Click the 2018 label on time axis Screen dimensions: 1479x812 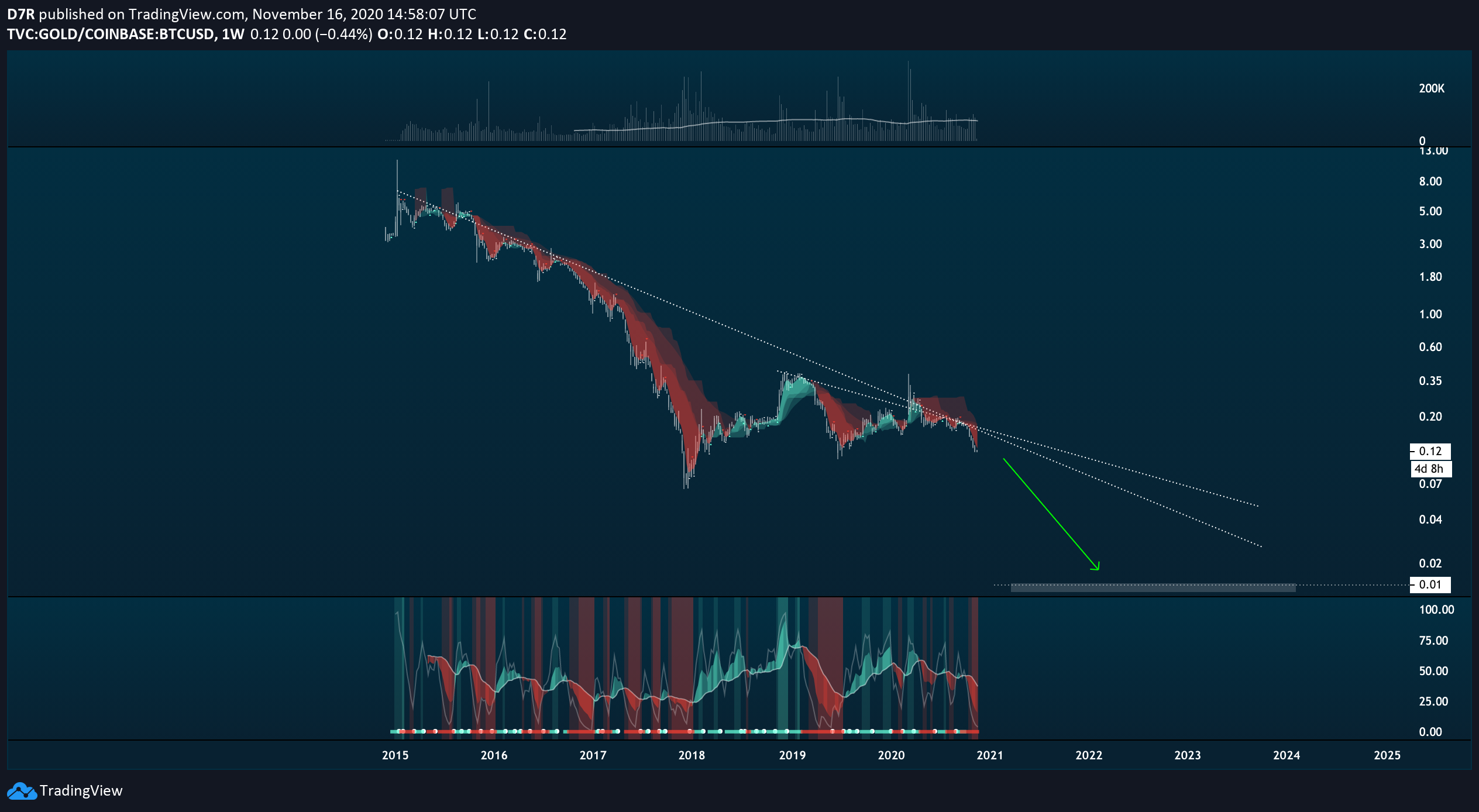coord(692,755)
